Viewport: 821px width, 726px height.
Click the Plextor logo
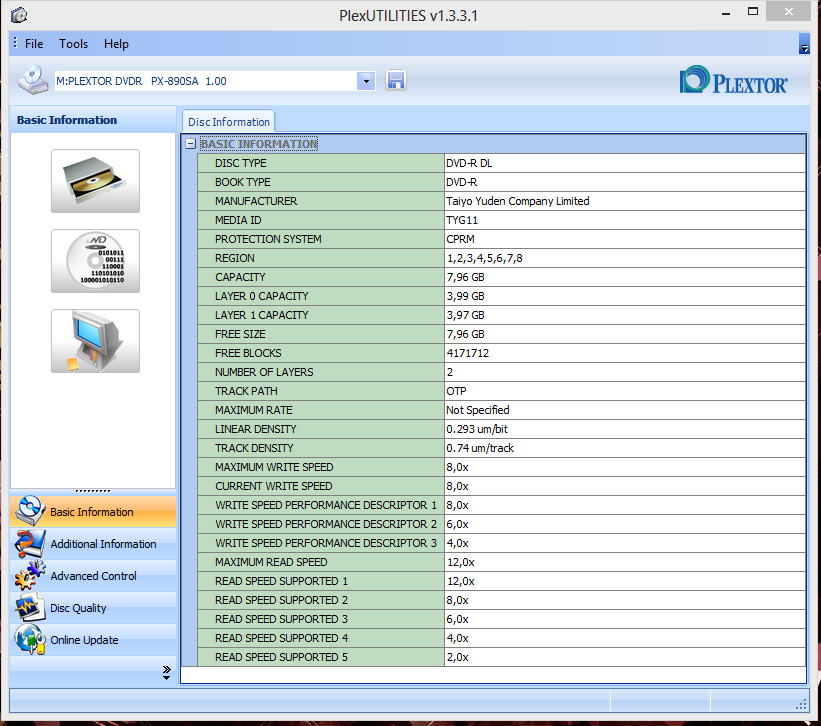click(733, 81)
